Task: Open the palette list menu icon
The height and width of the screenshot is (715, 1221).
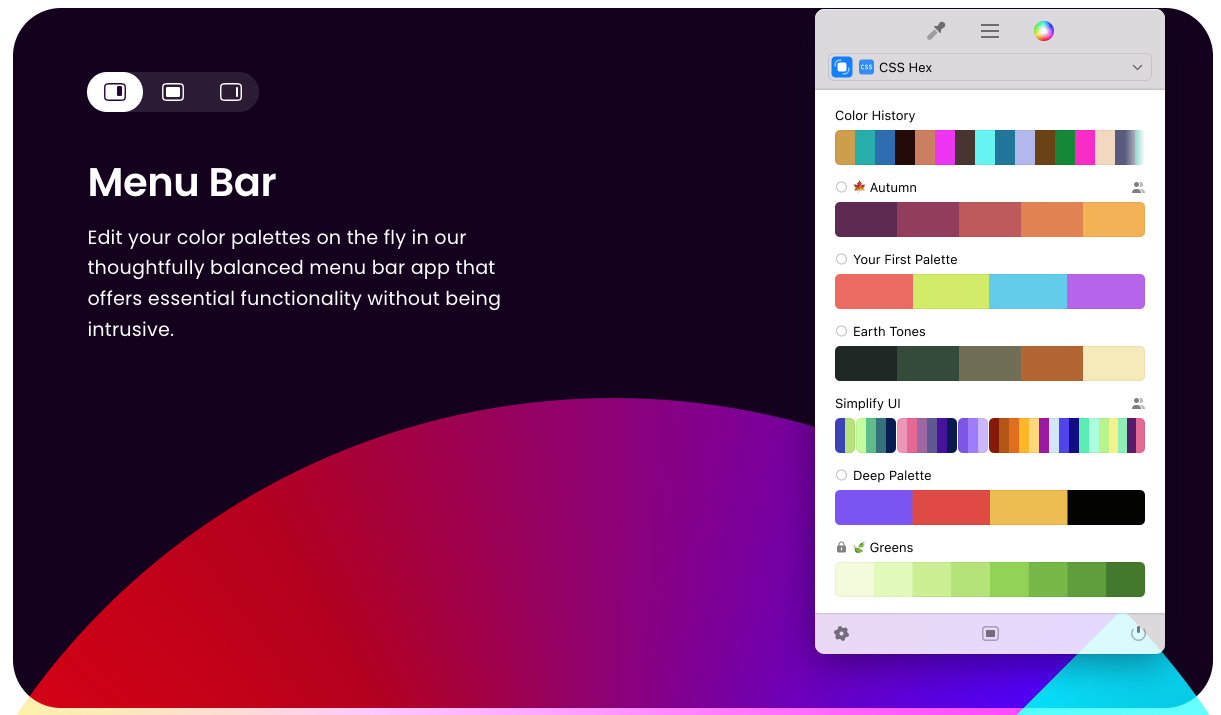Action: pos(990,31)
